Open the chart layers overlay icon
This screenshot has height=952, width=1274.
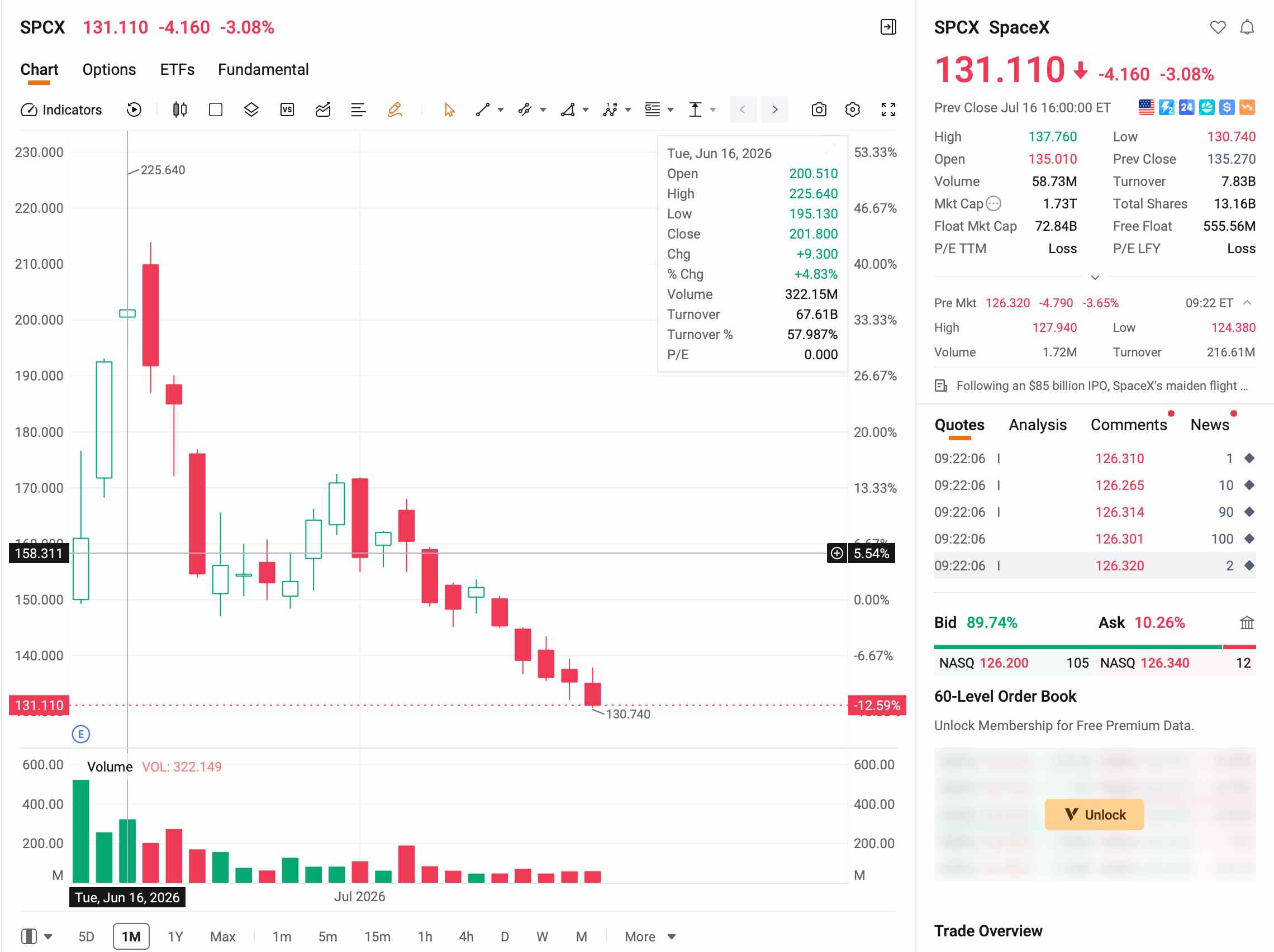tap(251, 110)
